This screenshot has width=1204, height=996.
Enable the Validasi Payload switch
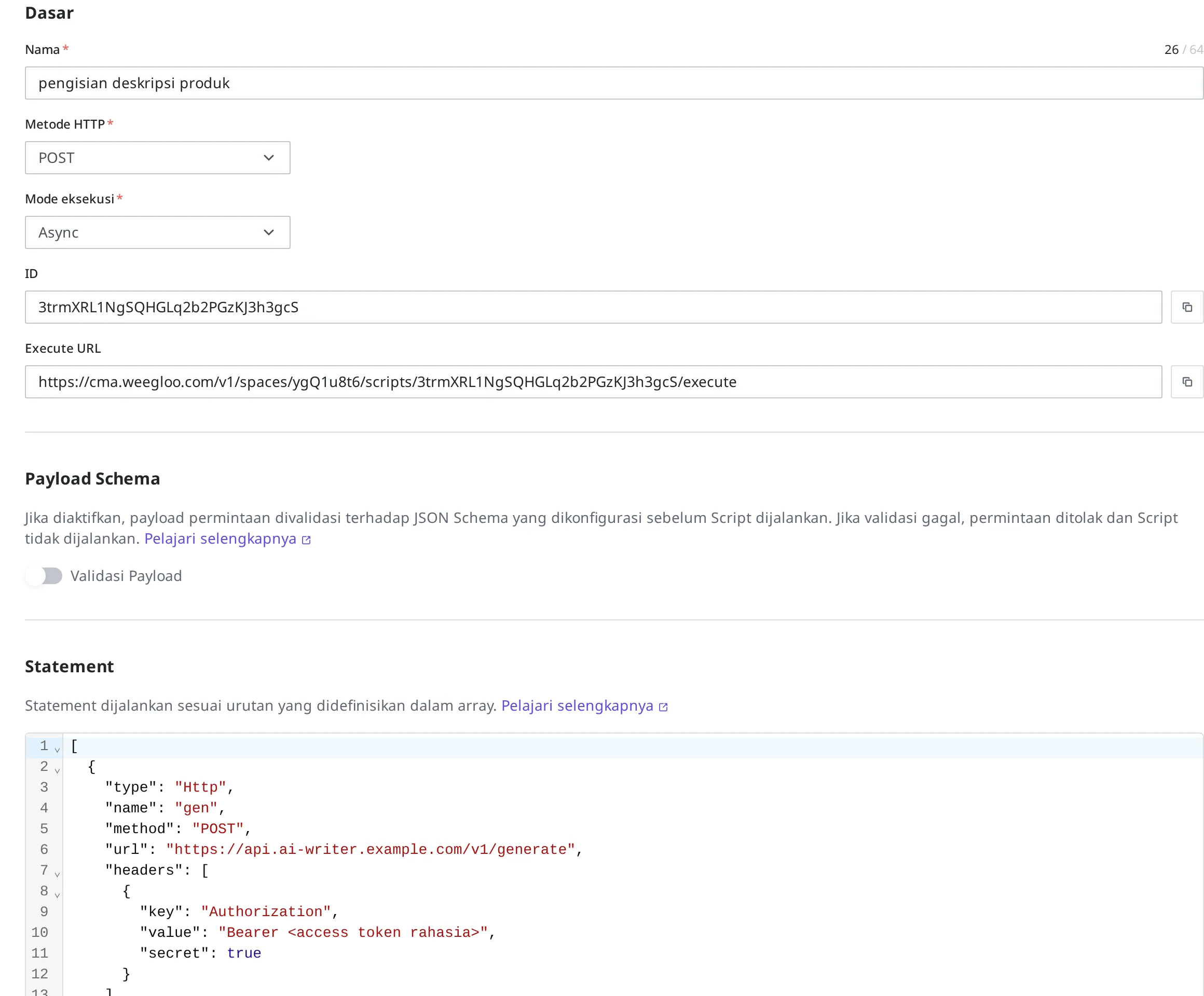[44, 576]
